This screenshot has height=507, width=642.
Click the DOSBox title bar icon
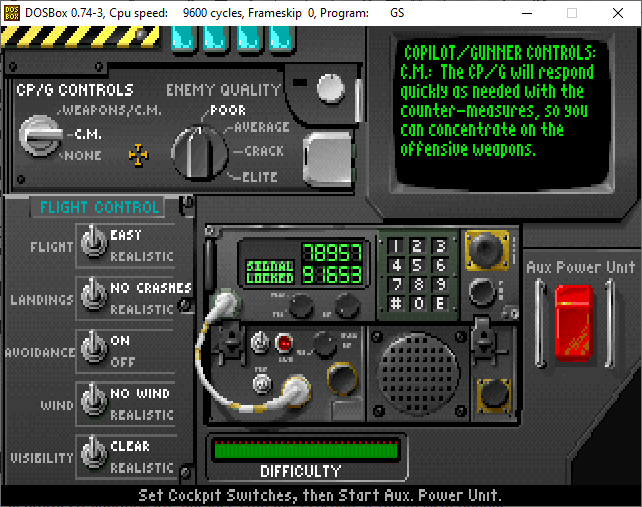pos(12,13)
